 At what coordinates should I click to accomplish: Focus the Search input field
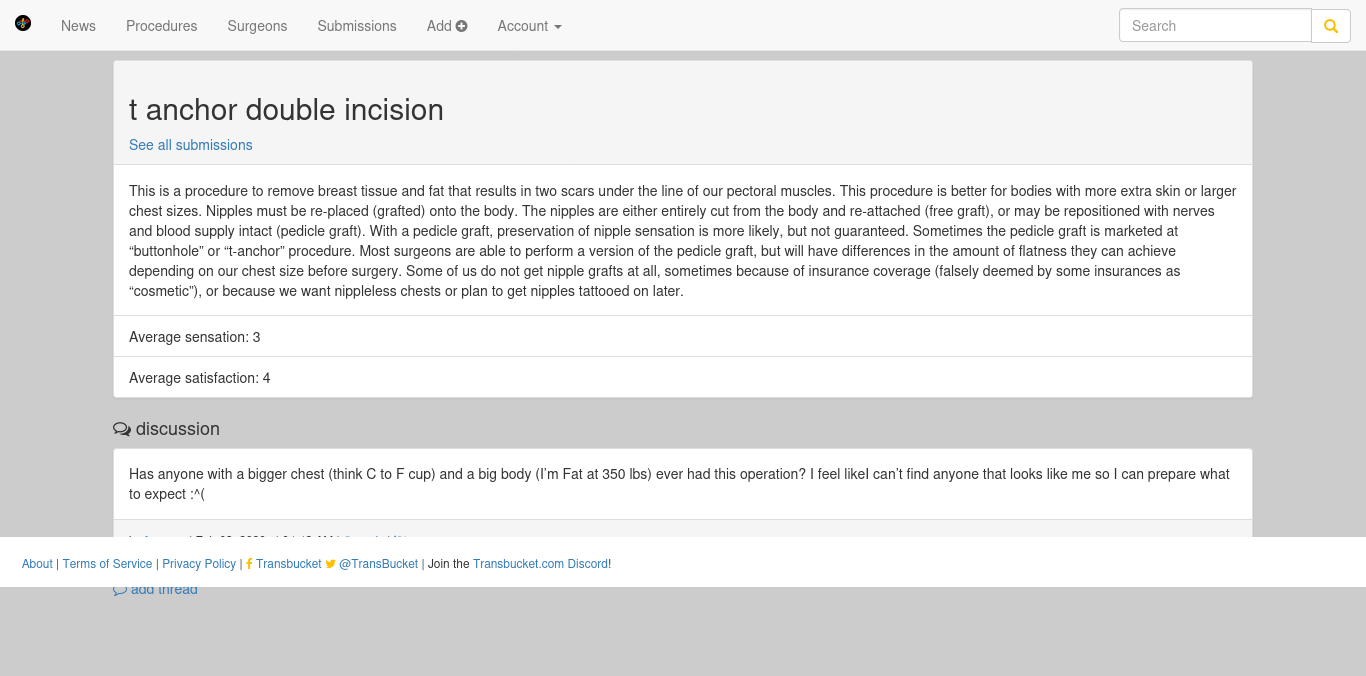pos(1214,26)
